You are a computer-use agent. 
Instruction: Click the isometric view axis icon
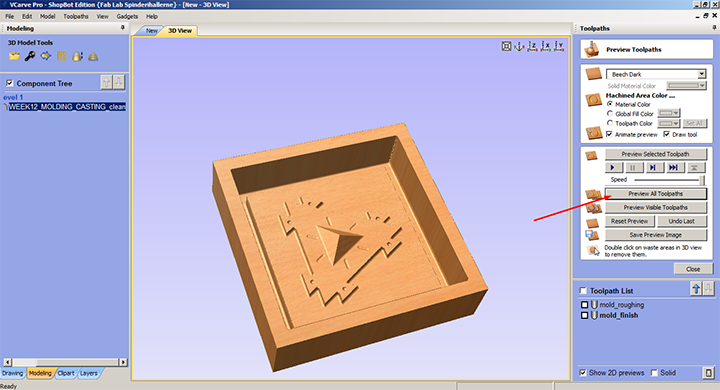519,46
